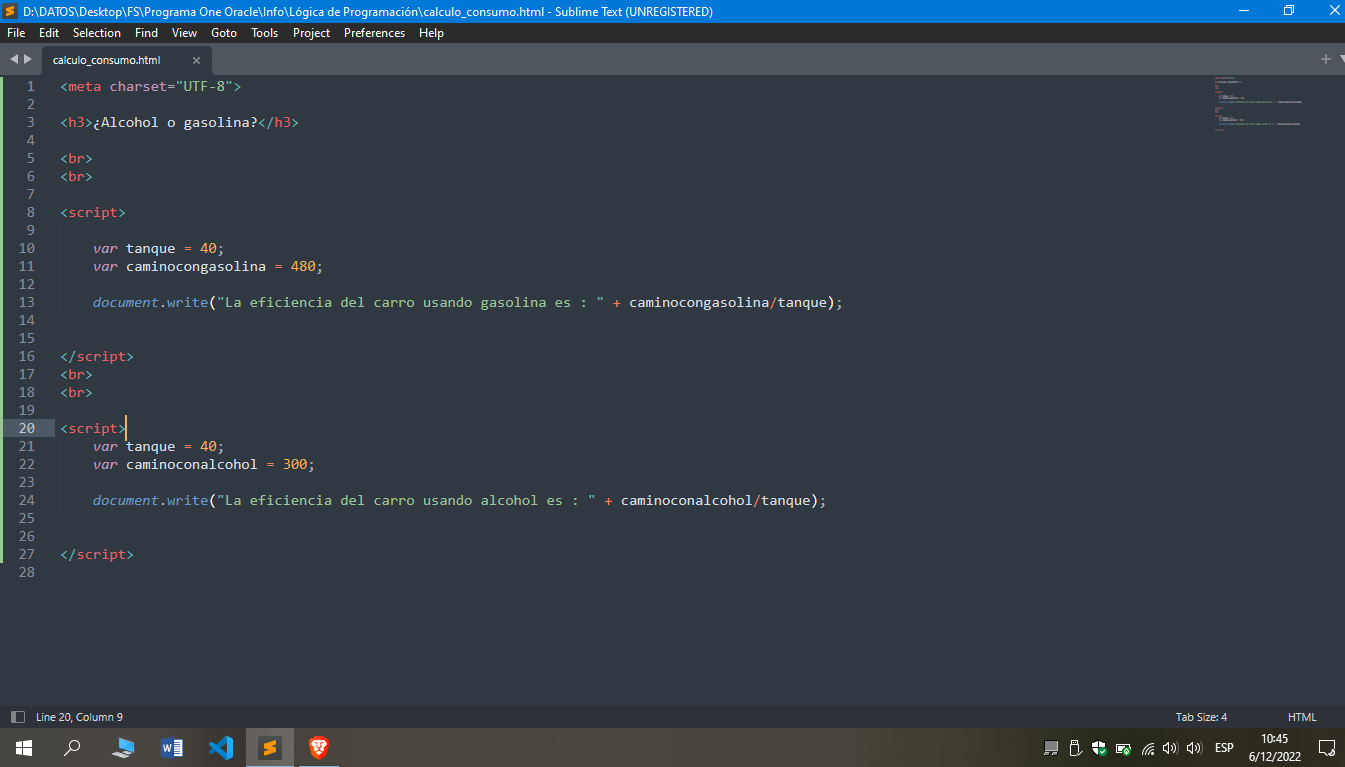Click closing script tag on line 27
Image resolution: width=1345 pixels, height=767 pixels.
[x=97, y=554]
